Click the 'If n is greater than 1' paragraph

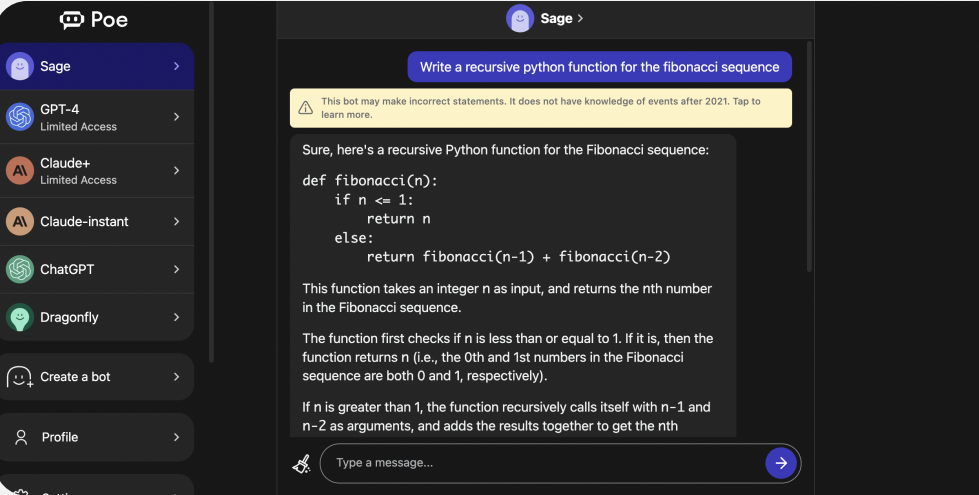506,416
